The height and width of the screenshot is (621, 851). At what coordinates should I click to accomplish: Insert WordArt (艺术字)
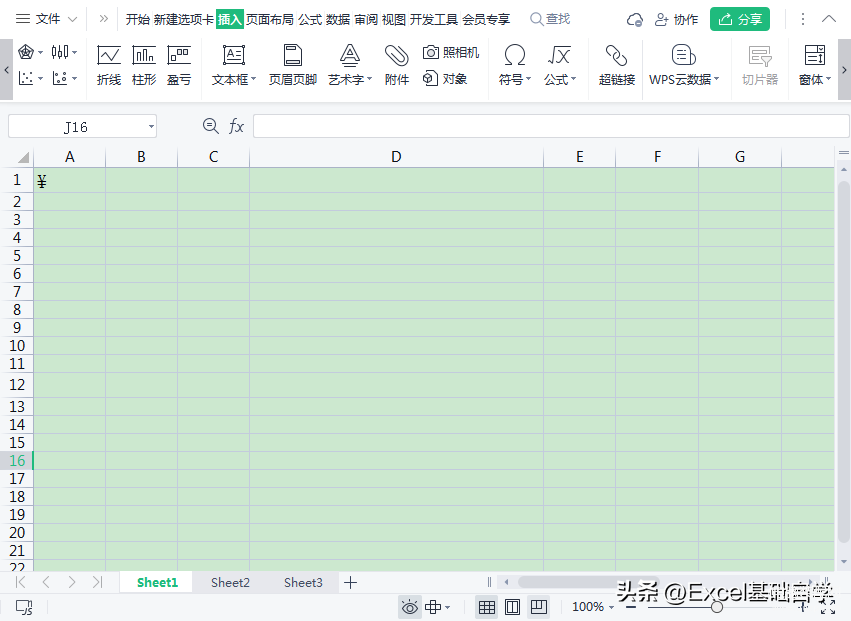click(x=350, y=66)
